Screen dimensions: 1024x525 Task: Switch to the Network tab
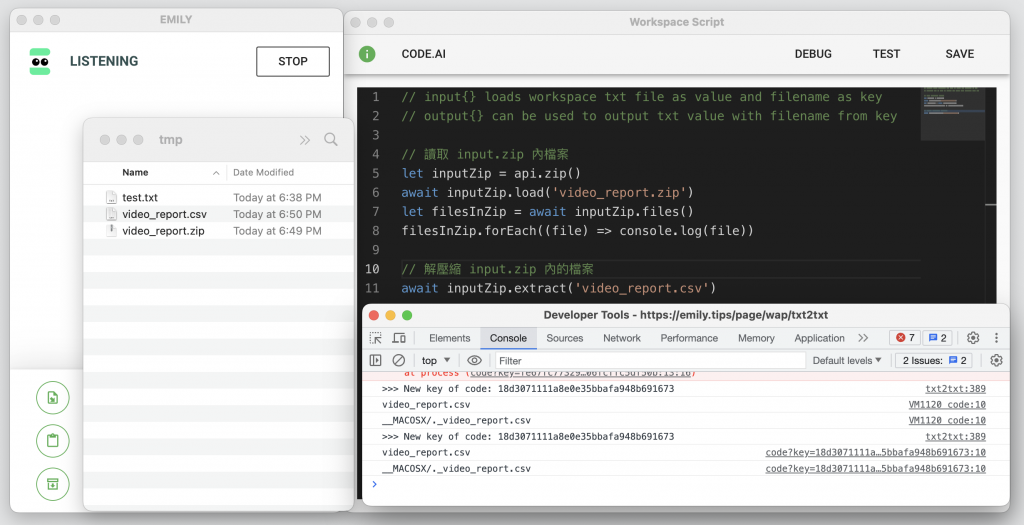(x=622, y=338)
